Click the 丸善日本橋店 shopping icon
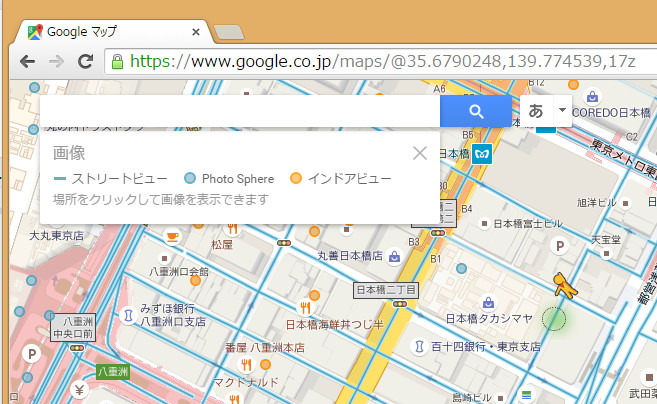 394,256
